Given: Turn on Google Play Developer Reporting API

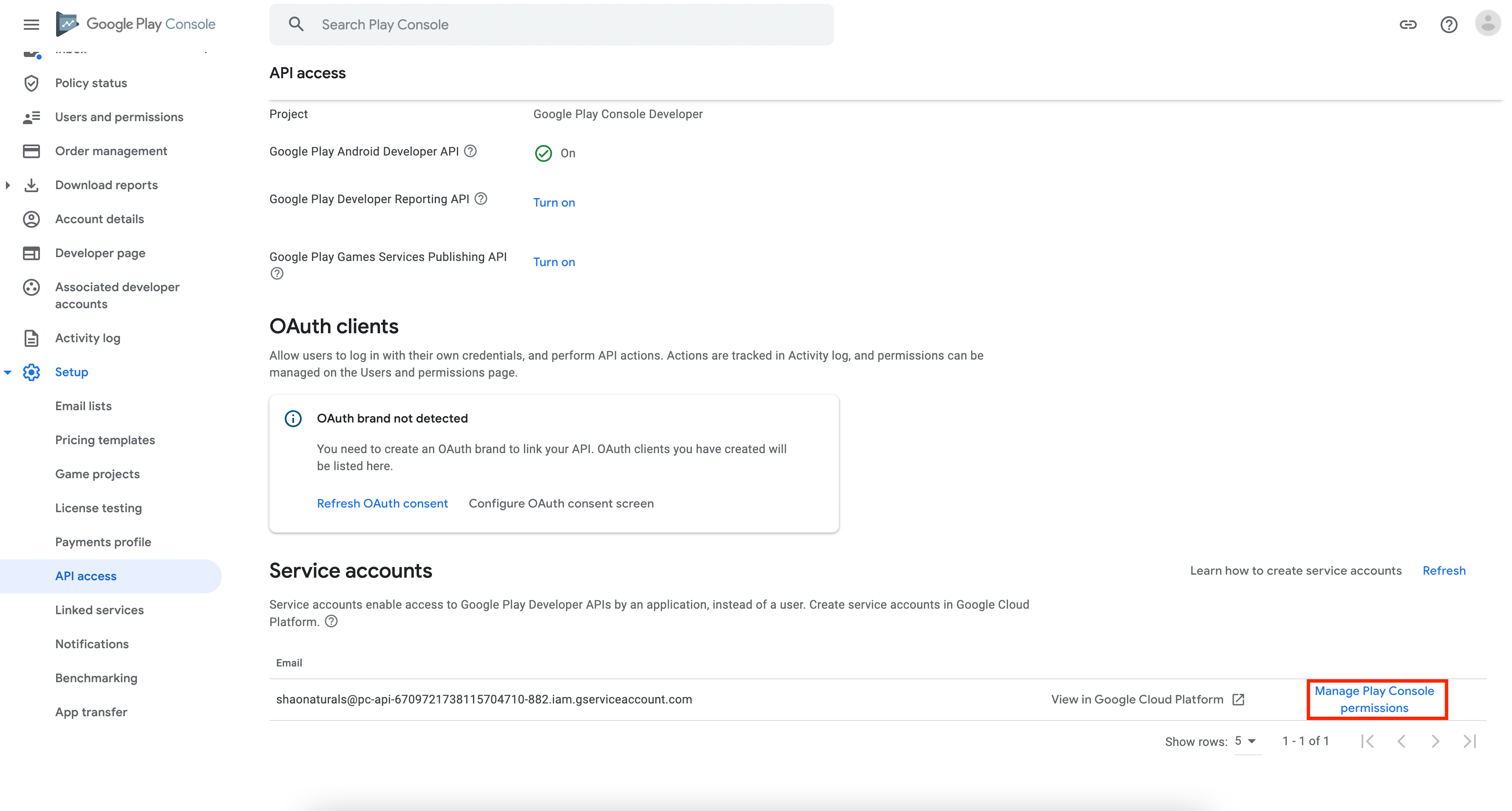Looking at the screenshot, I should point(553,202).
